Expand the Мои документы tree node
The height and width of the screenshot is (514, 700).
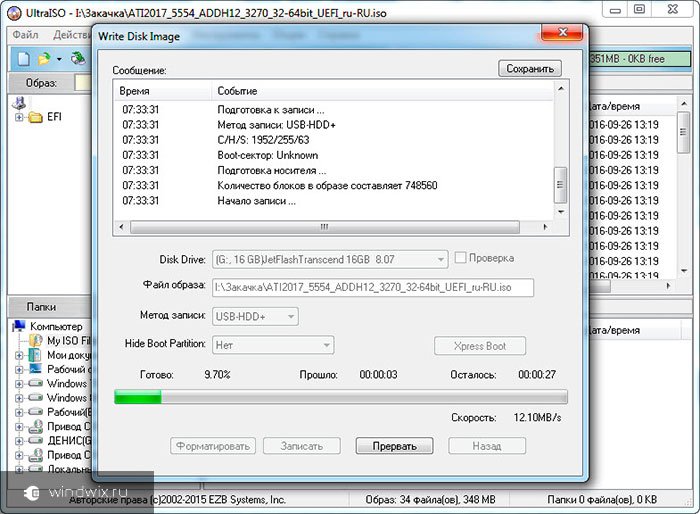[19, 355]
